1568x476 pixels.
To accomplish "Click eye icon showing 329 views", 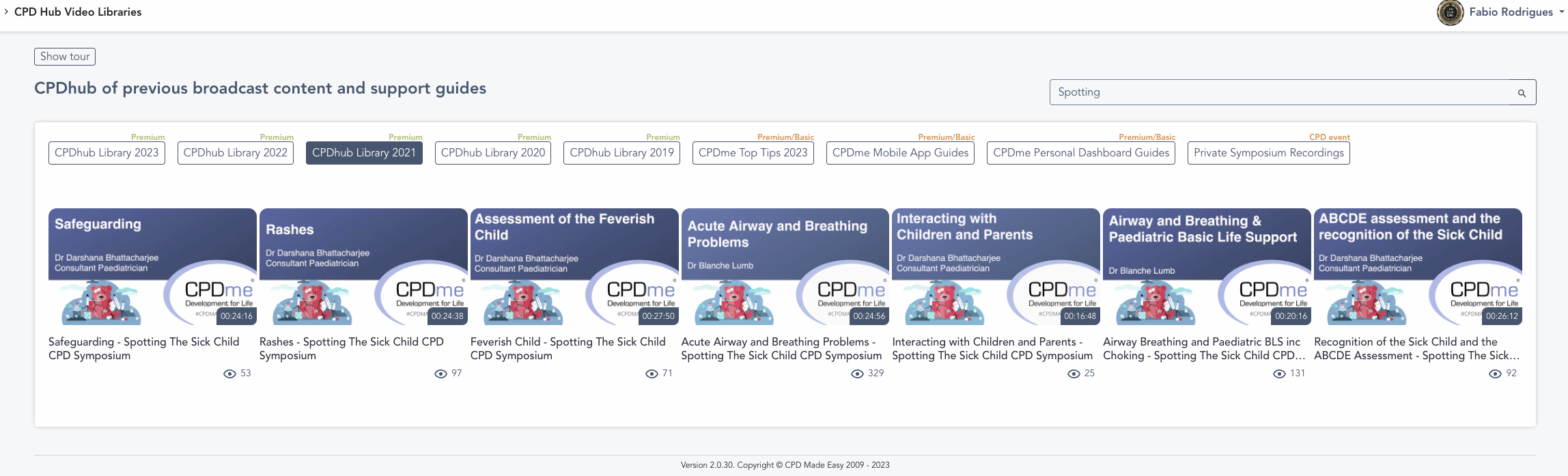I will pos(858,374).
